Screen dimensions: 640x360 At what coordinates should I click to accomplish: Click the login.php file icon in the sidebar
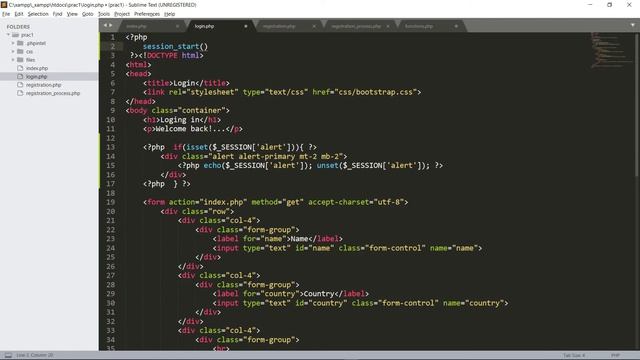(20, 77)
